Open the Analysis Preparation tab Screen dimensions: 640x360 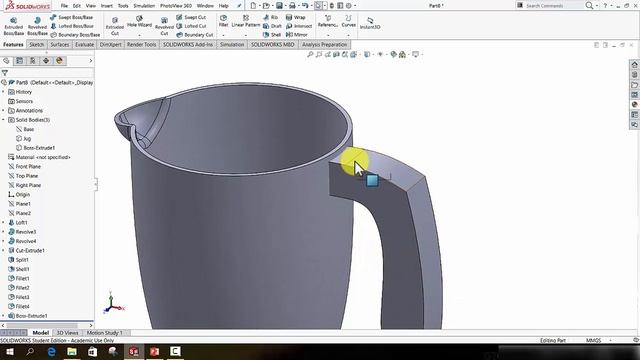coord(324,44)
